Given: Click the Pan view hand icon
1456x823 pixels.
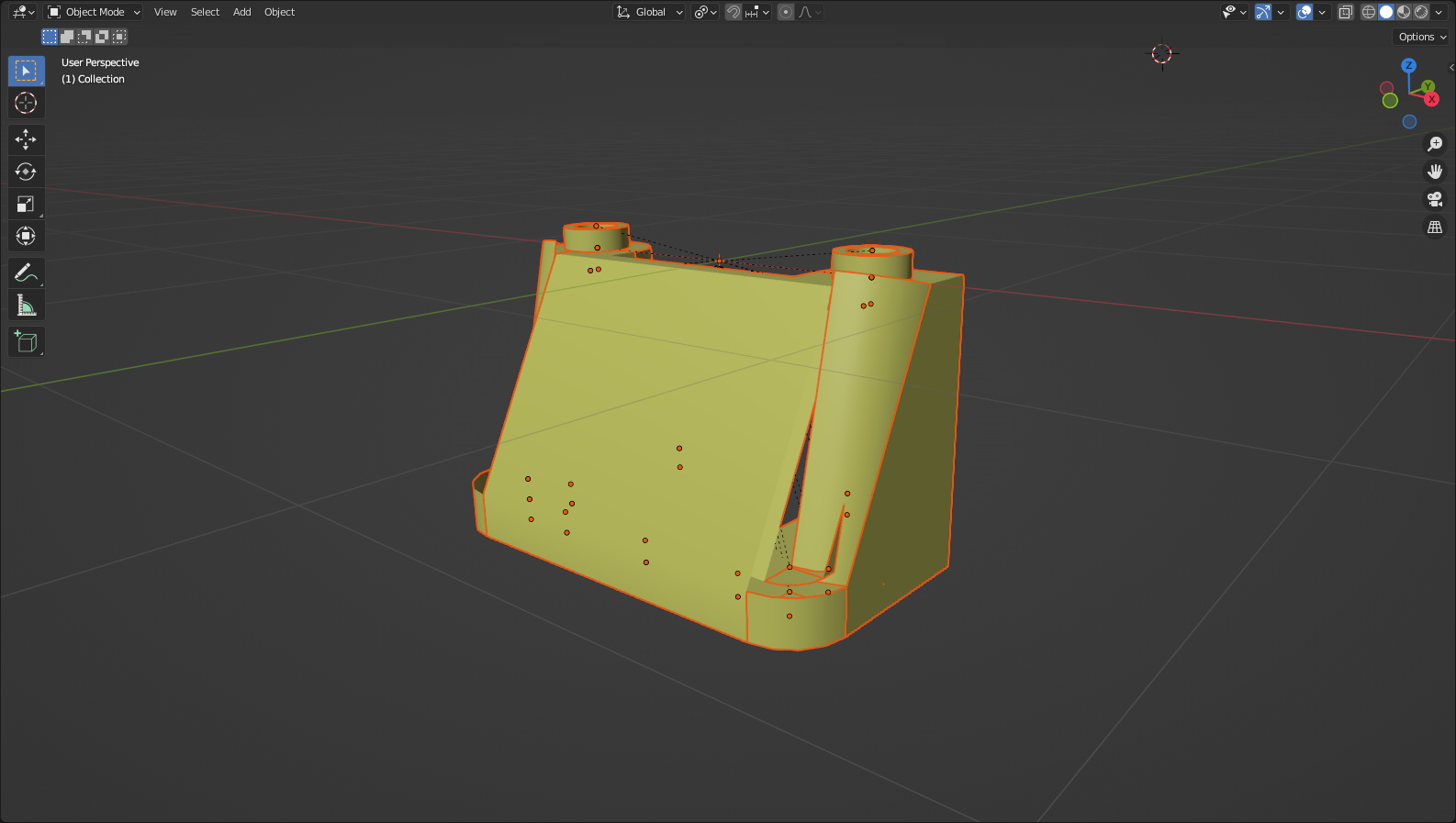Looking at the screenshot, I should coord(1435,172).
